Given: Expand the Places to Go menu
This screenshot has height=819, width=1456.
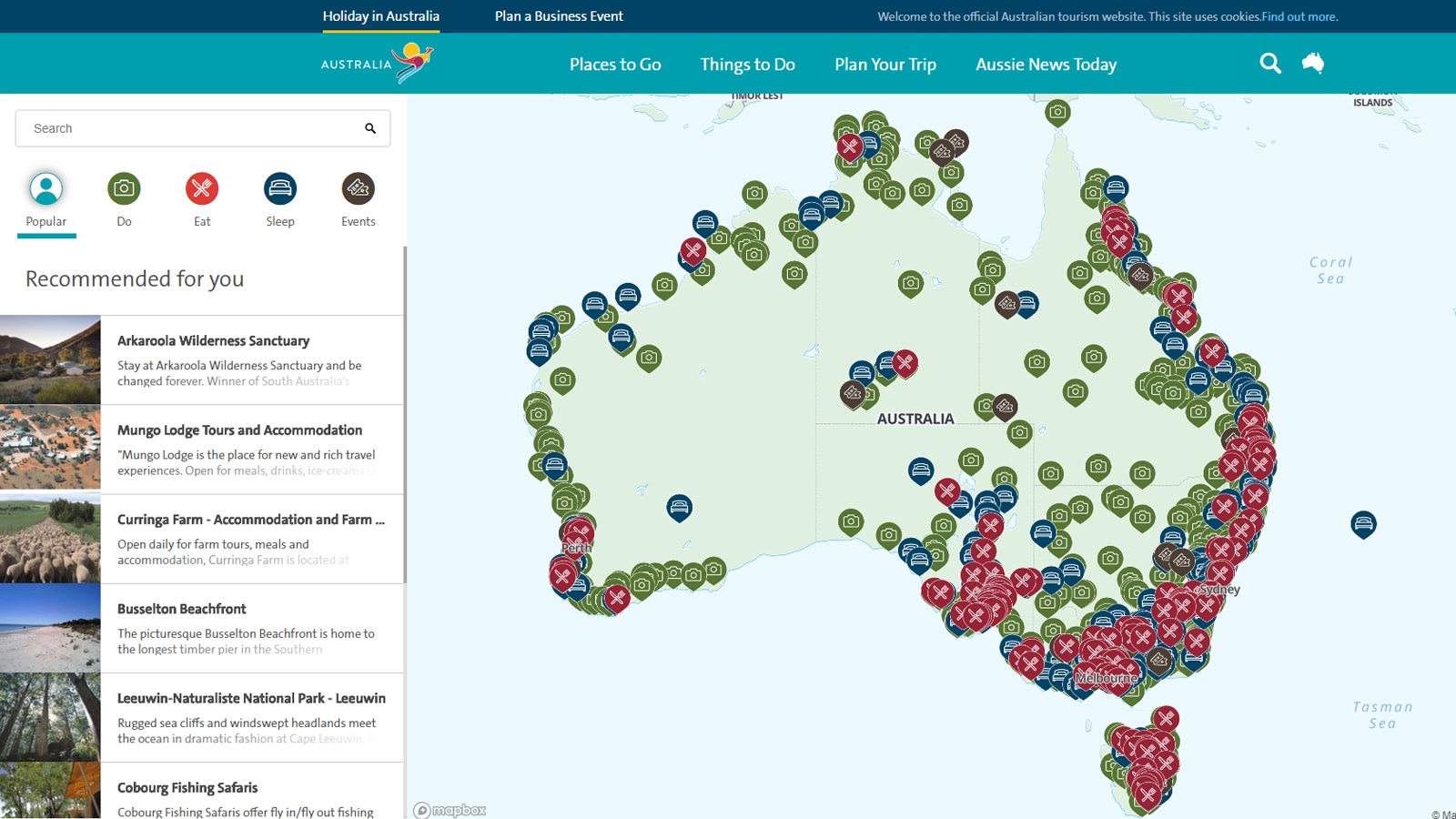Looking at the screenshot, I should coord(615,65).
